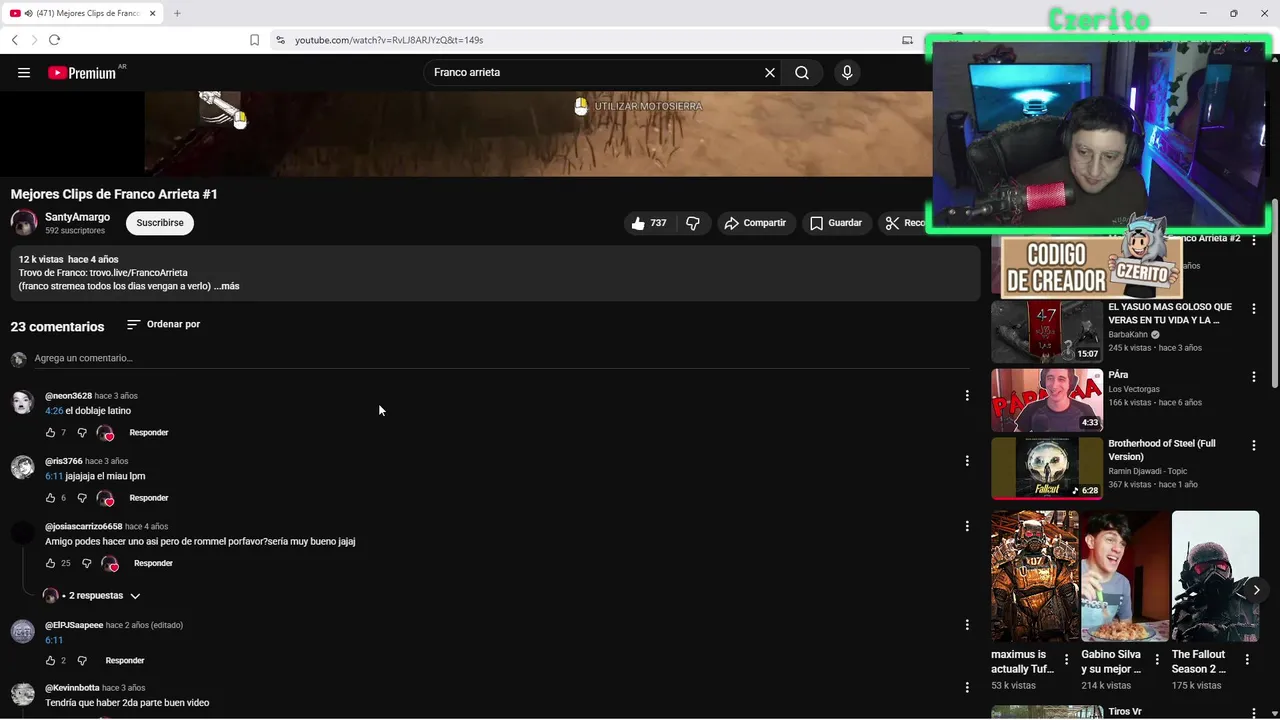Expand description with ...más
Viewport: 1280px width, 720px height.
(227, 286)
